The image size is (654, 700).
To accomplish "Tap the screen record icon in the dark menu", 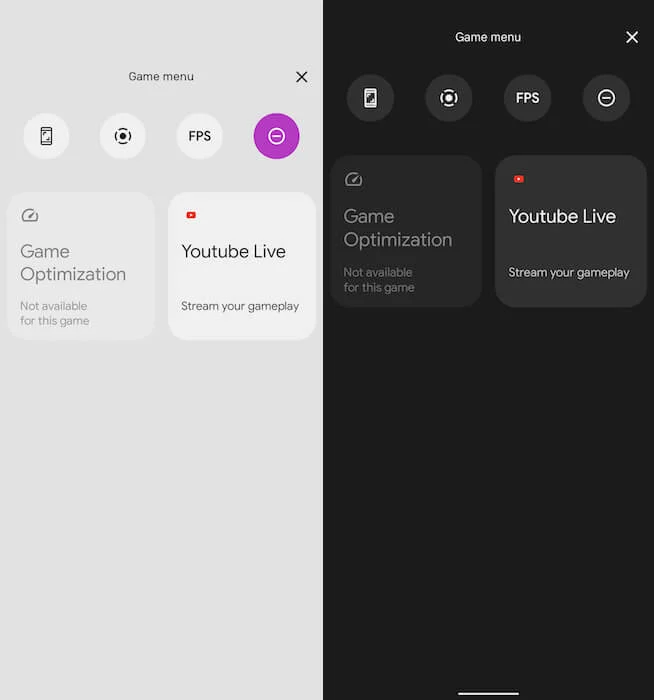I will click(x=449, y=98).
